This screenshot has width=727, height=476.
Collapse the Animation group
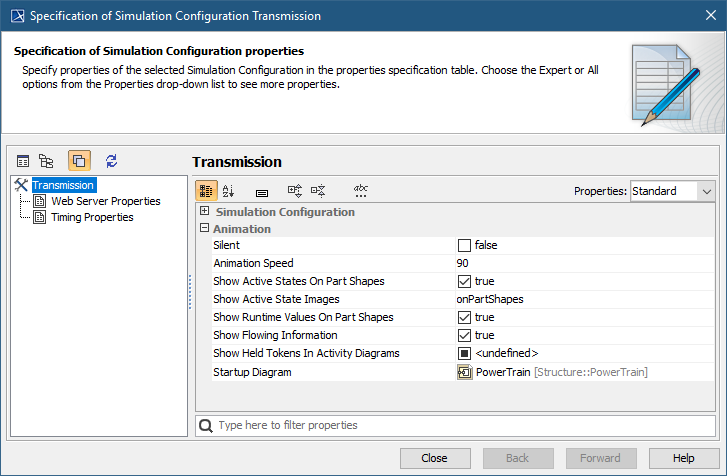tap(205, 228)
